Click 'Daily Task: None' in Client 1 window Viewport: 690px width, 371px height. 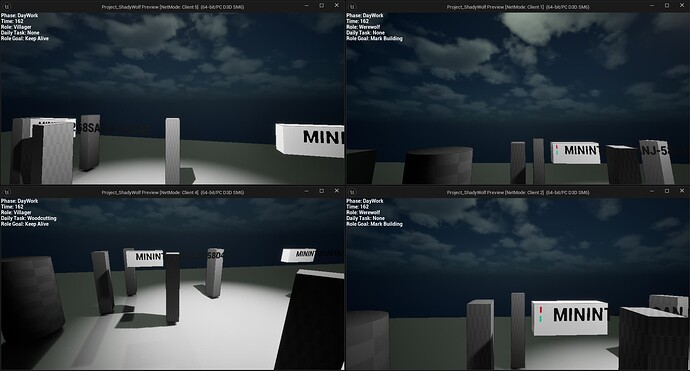tap(366, 33)
